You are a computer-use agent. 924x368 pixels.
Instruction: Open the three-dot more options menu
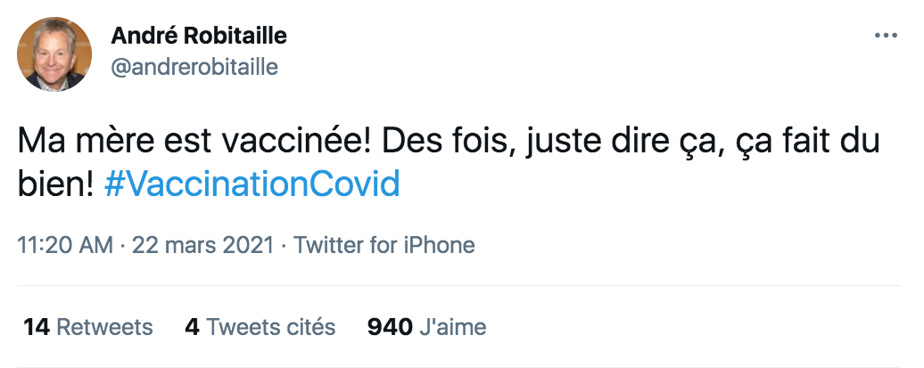pos(885,36)
